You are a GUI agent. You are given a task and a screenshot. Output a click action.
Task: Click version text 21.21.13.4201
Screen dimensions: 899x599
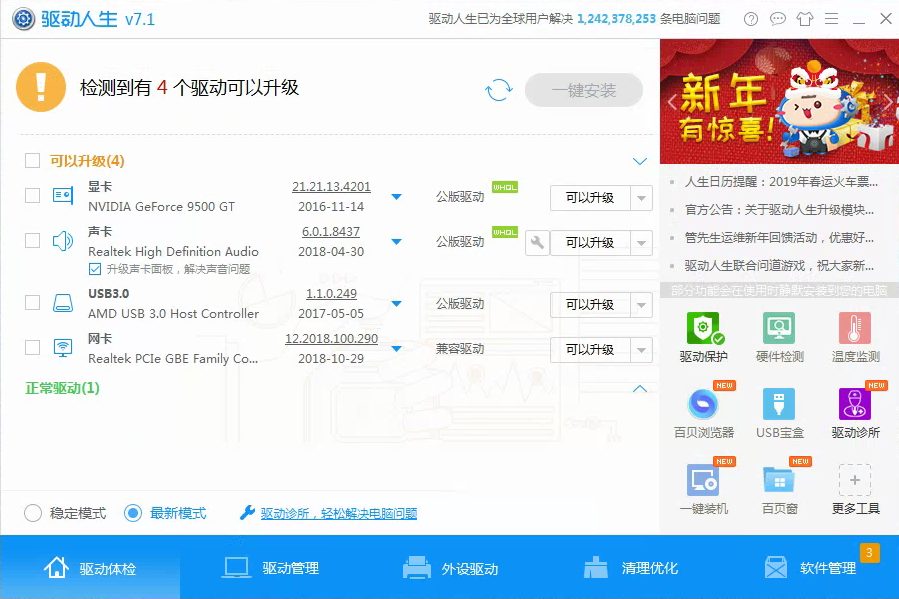(331, 187)
